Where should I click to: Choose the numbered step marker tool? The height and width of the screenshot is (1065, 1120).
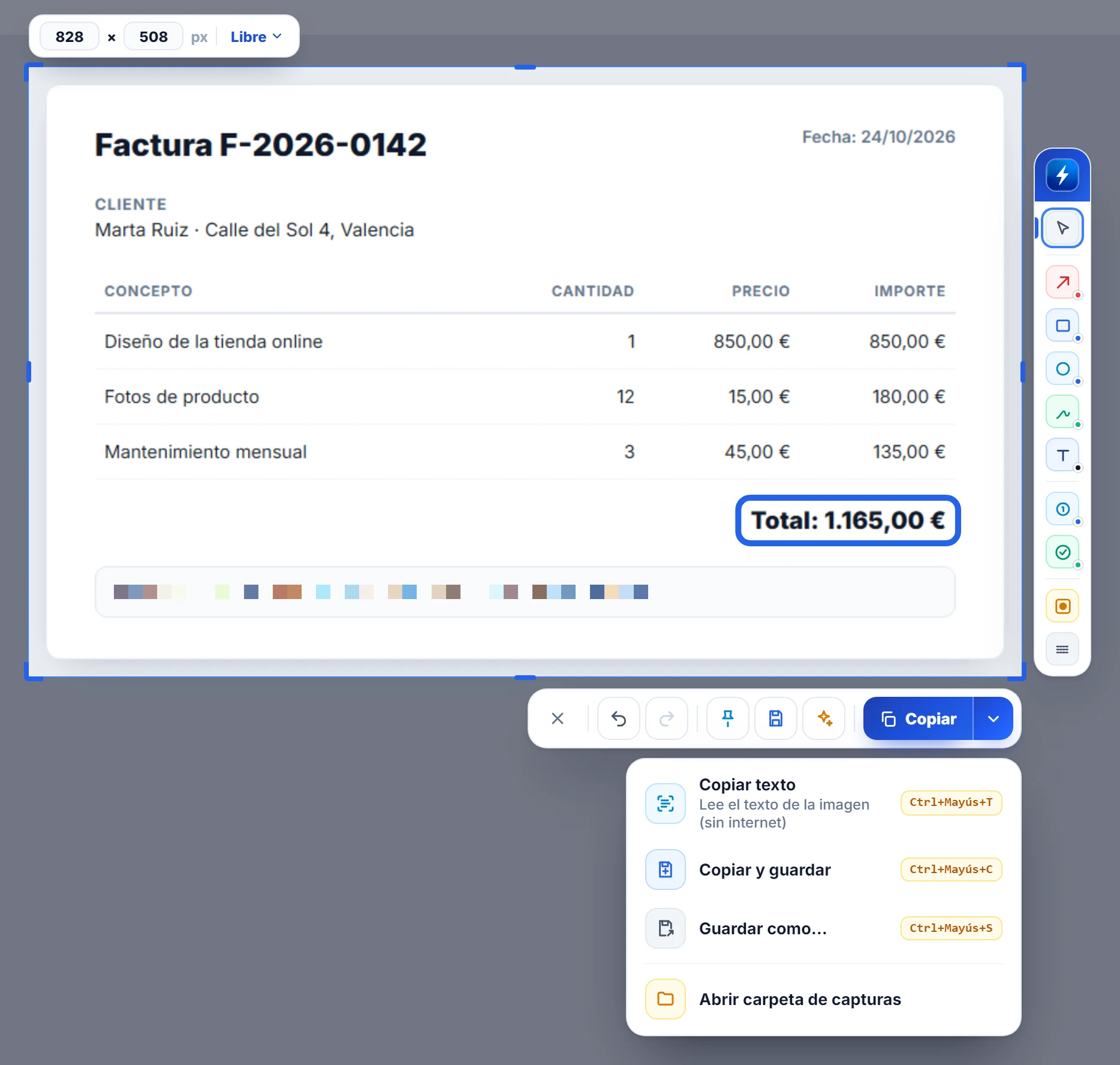pos(1062,509)
